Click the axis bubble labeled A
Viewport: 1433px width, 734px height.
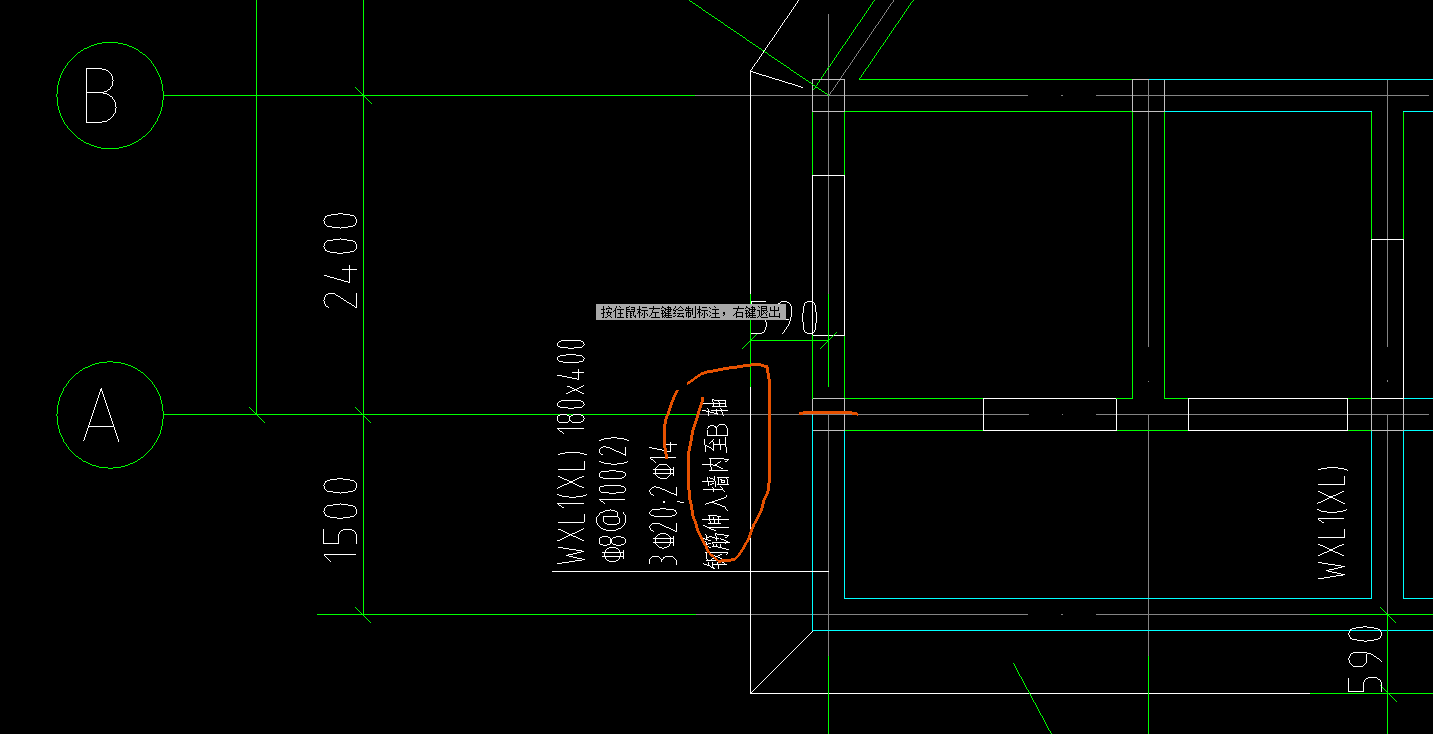[x=110, y=415]
